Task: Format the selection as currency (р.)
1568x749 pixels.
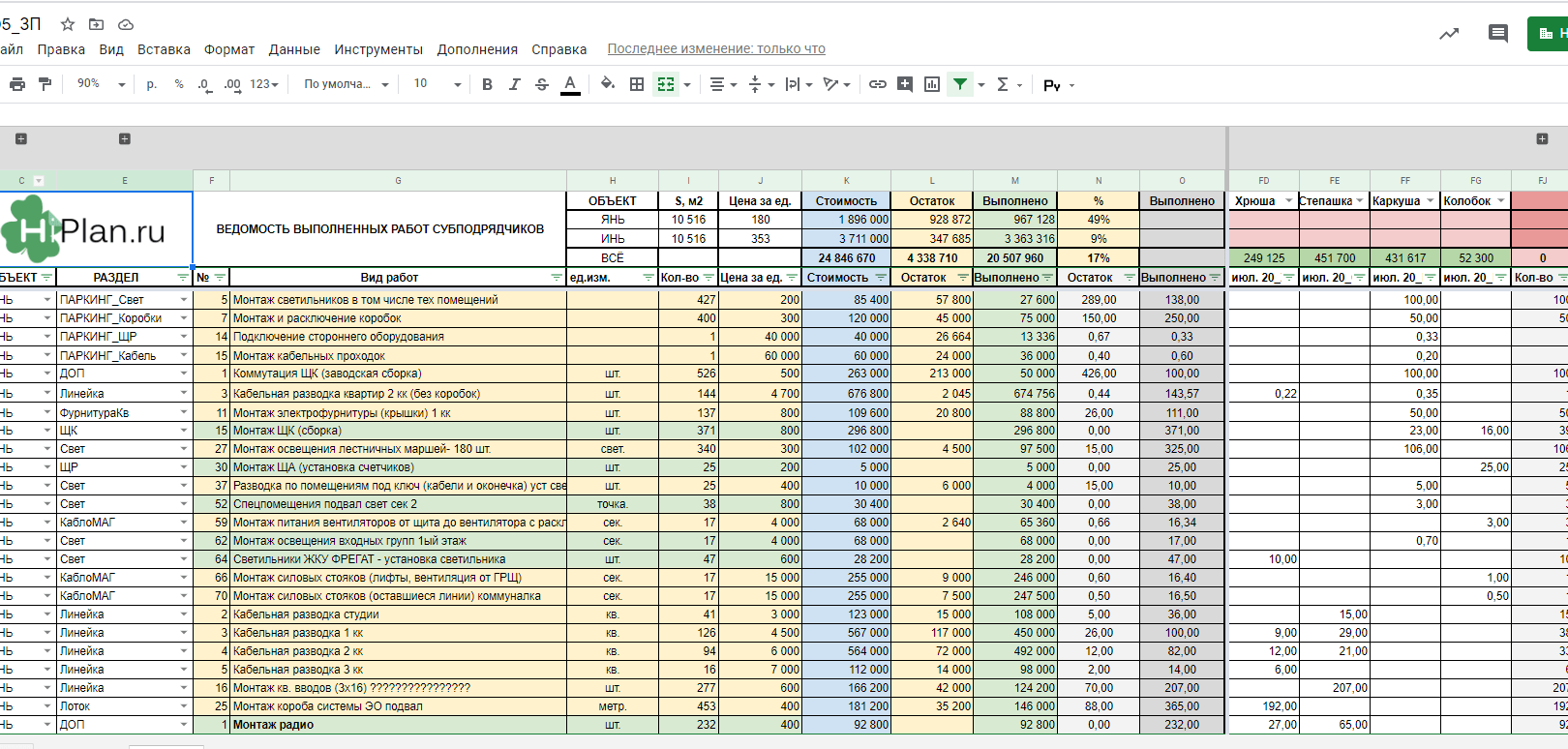Action: coord(152,84)
